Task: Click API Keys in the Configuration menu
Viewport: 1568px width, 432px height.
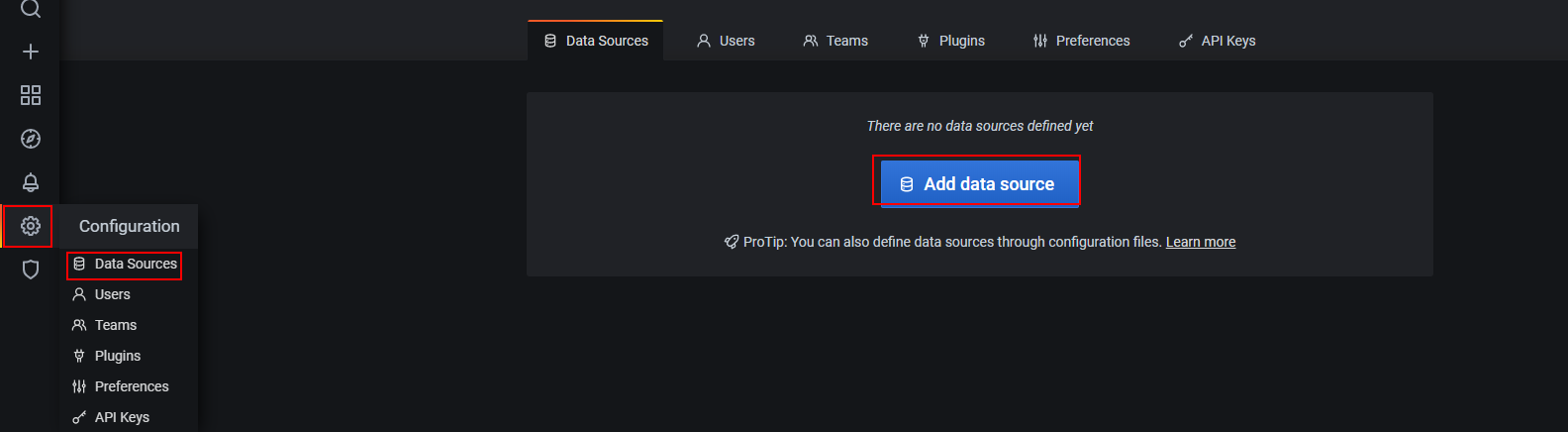Action: pyautogui.click(x=121, y=417)
